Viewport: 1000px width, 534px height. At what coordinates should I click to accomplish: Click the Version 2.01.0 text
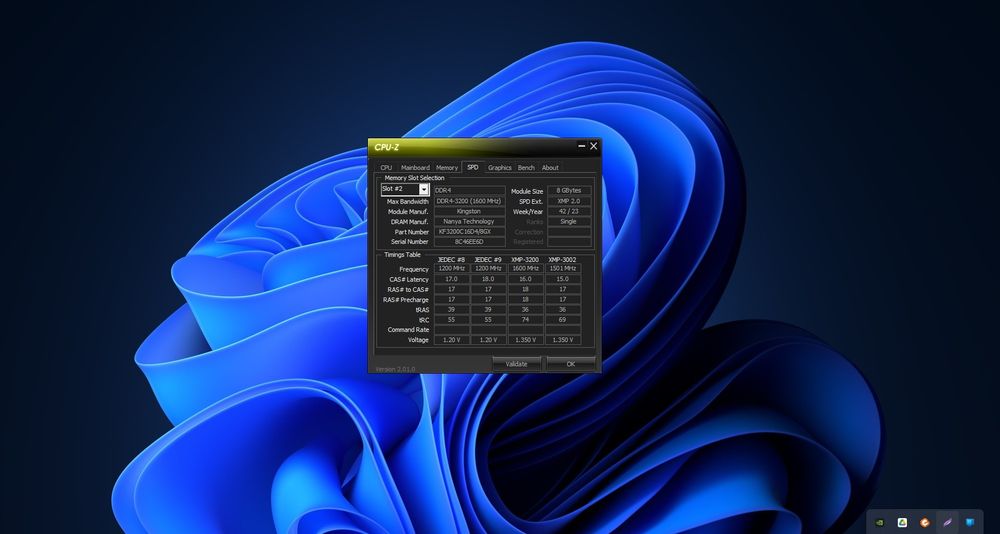395,369
